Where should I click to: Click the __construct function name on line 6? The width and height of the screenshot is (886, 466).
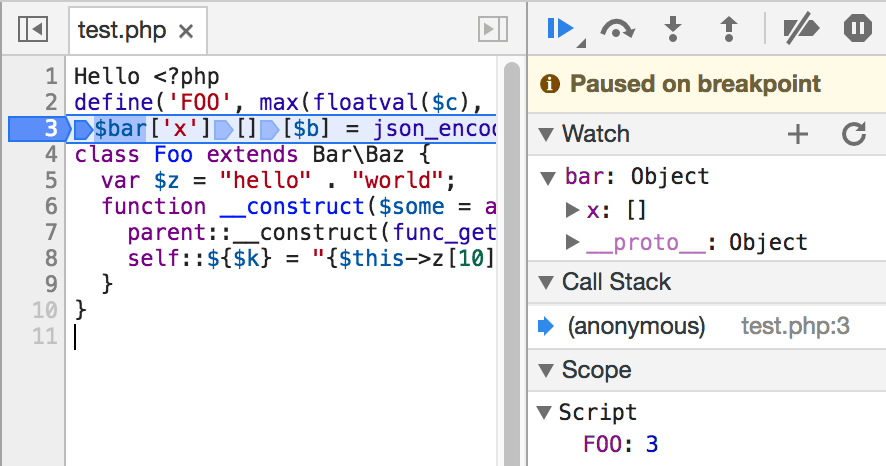[292, 206]
